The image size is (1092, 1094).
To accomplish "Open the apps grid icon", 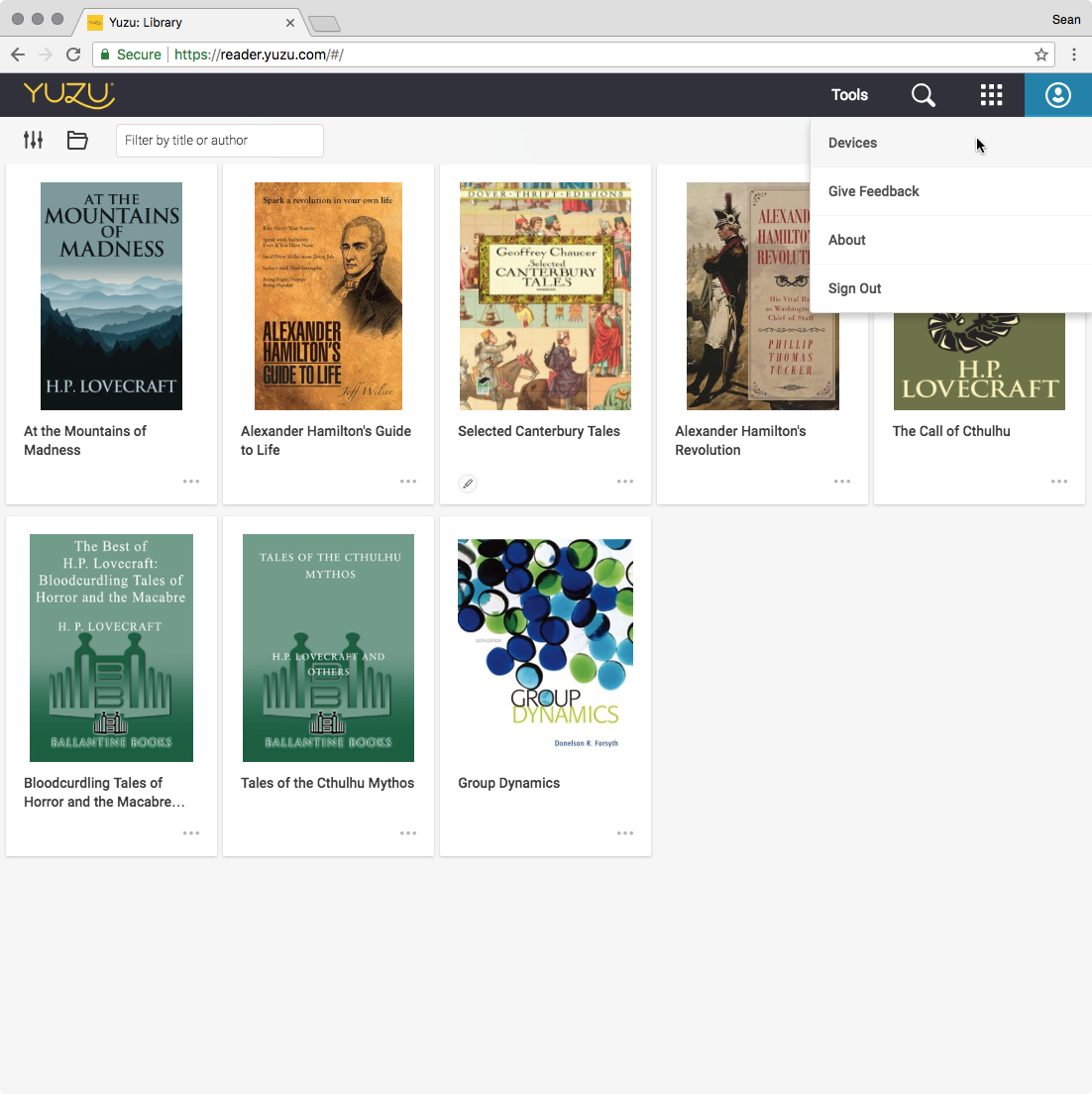I will point(991,95).
